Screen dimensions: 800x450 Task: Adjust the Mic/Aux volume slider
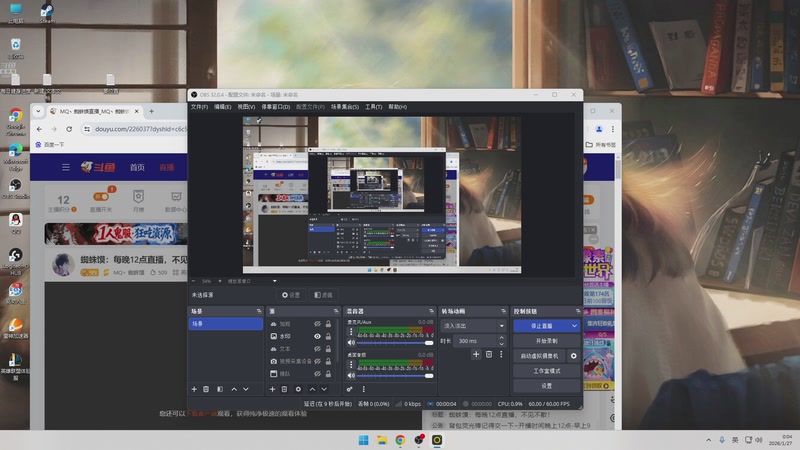(395, 343)
